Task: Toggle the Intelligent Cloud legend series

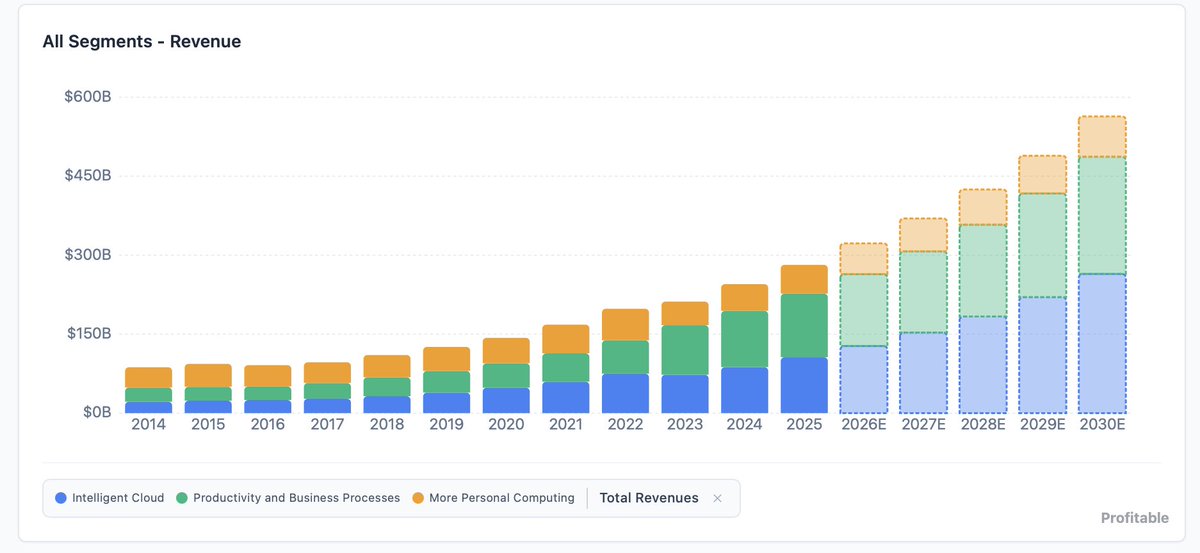Action: pyautogui.click(x=110, y=498)
